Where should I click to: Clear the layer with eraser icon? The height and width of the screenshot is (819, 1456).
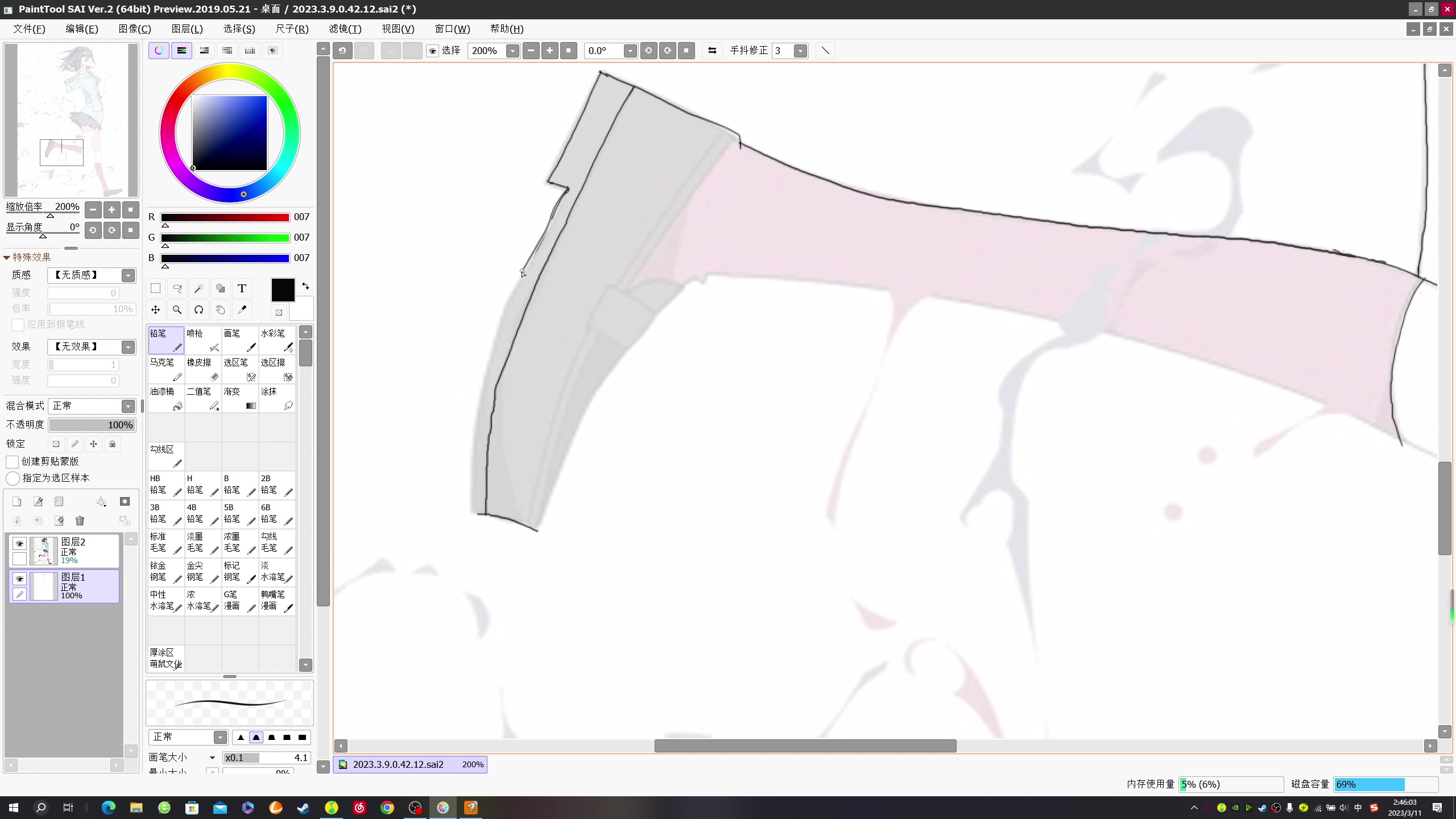pos(59,520)
